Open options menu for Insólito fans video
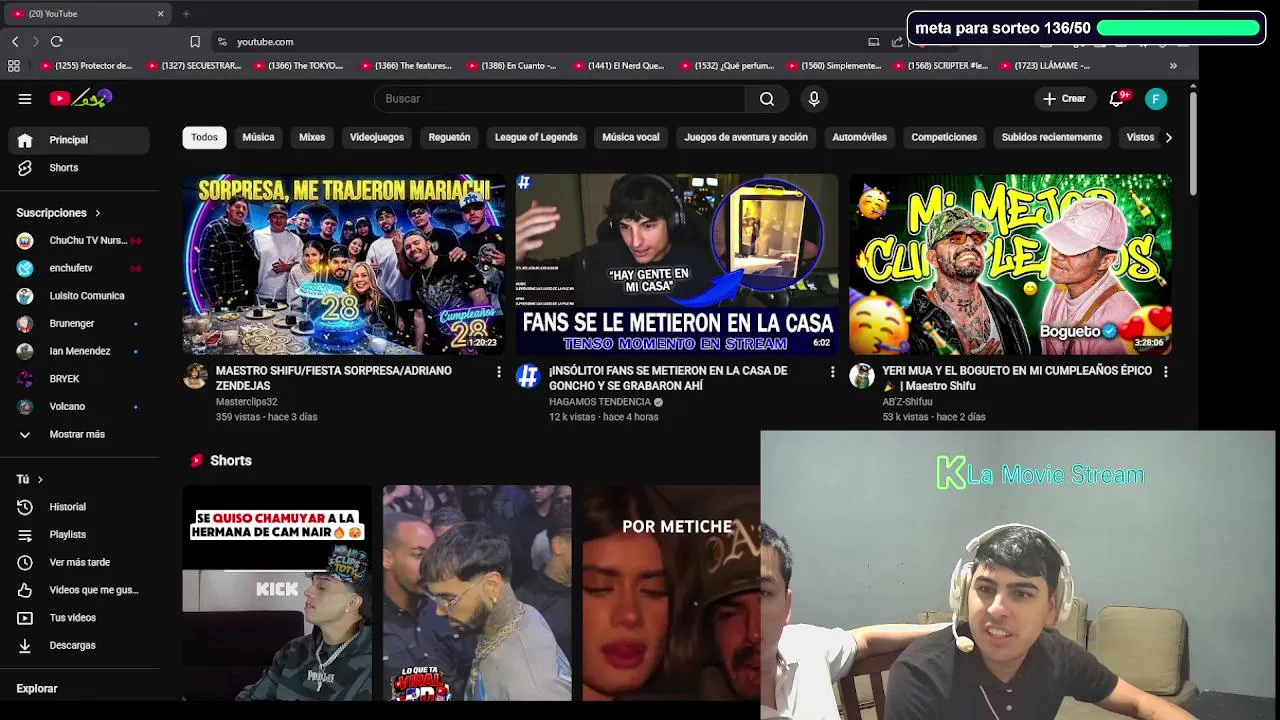The width and height of the screenshot is (1280, 720). (832, 372)
